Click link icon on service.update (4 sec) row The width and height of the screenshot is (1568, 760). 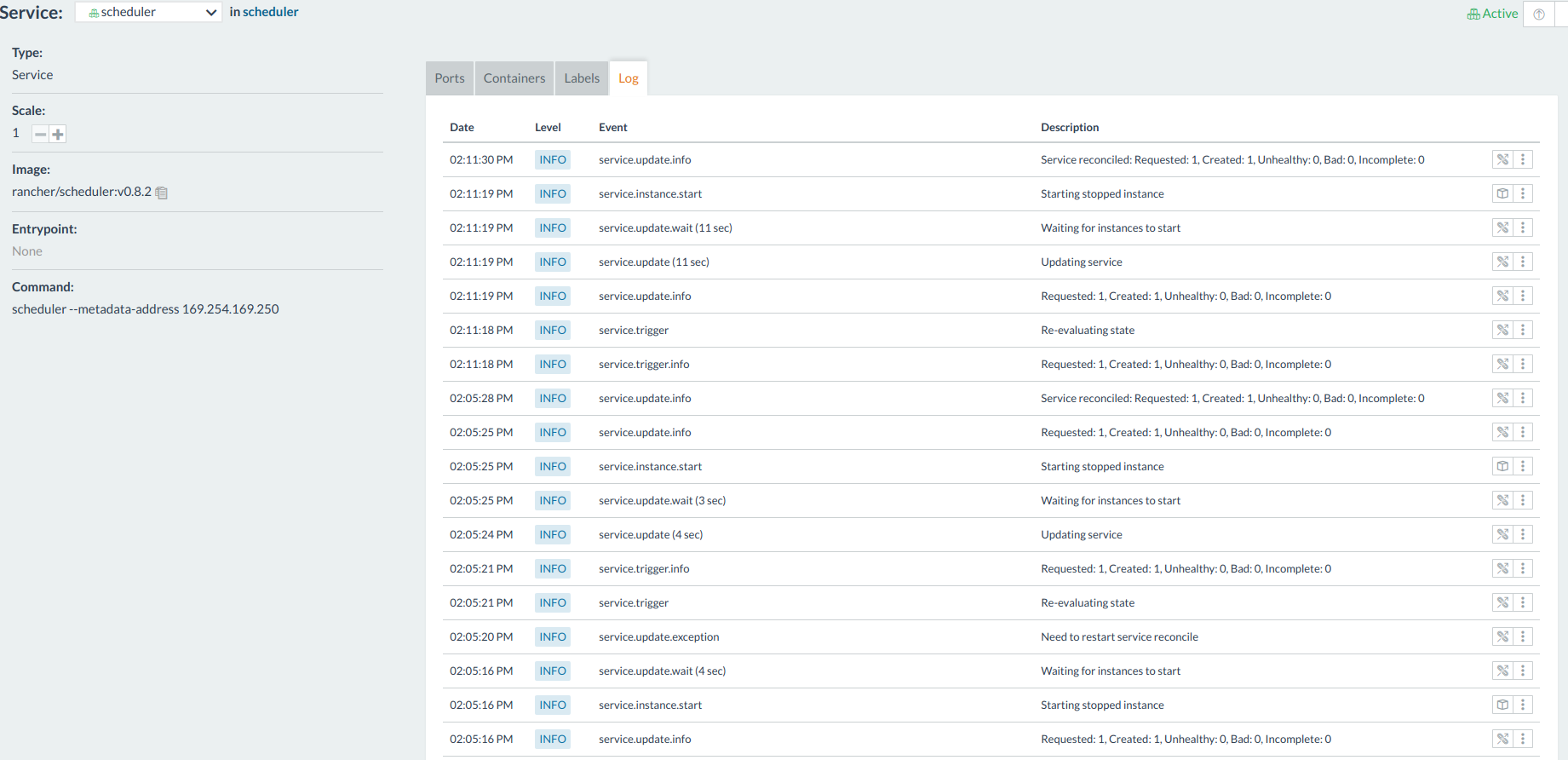coord(1502,534)
